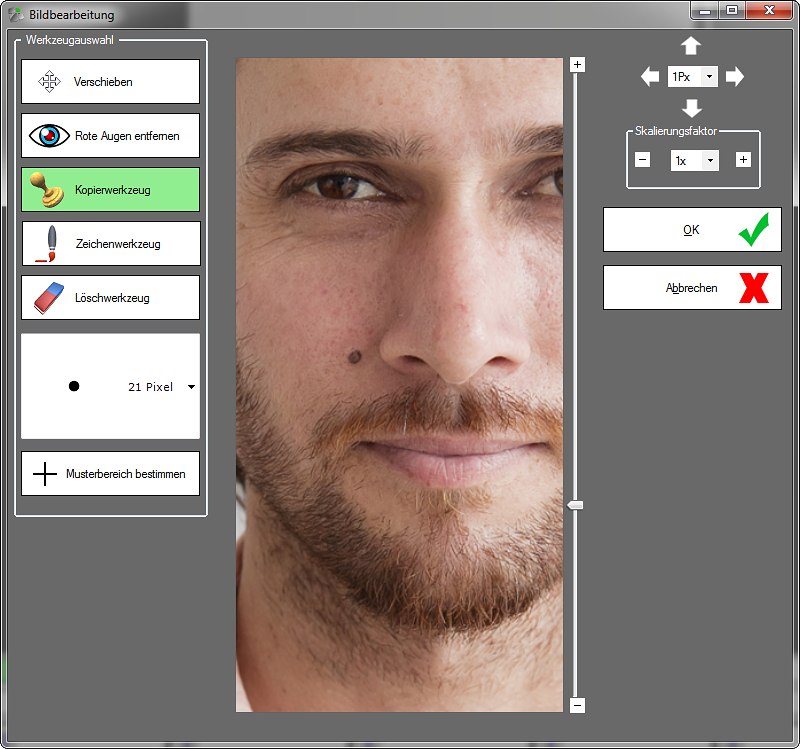800x749 pixels.
Task: Close the Bildbearbeitung window
Action: 769,10
